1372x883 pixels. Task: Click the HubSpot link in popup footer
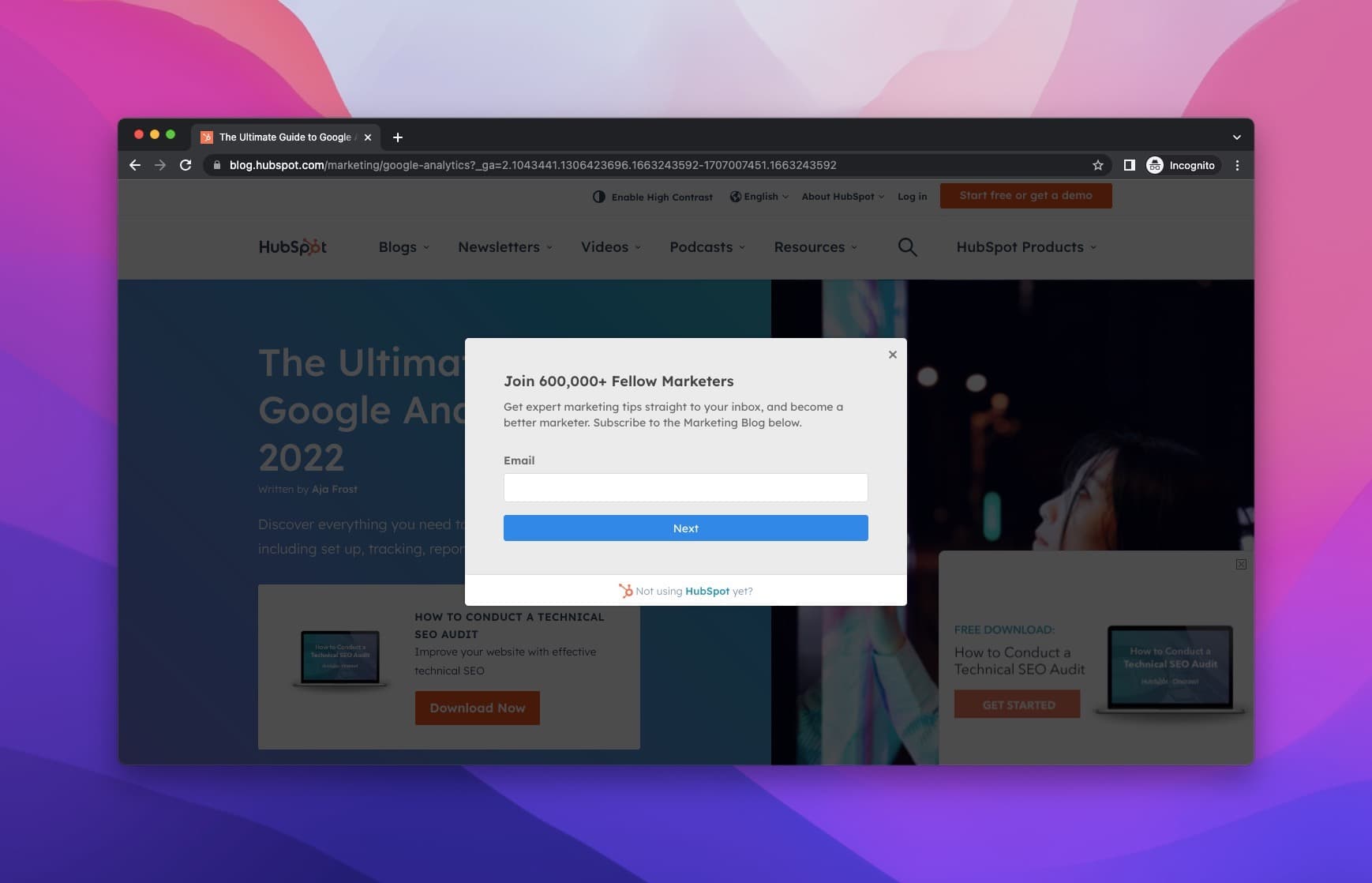707,591
